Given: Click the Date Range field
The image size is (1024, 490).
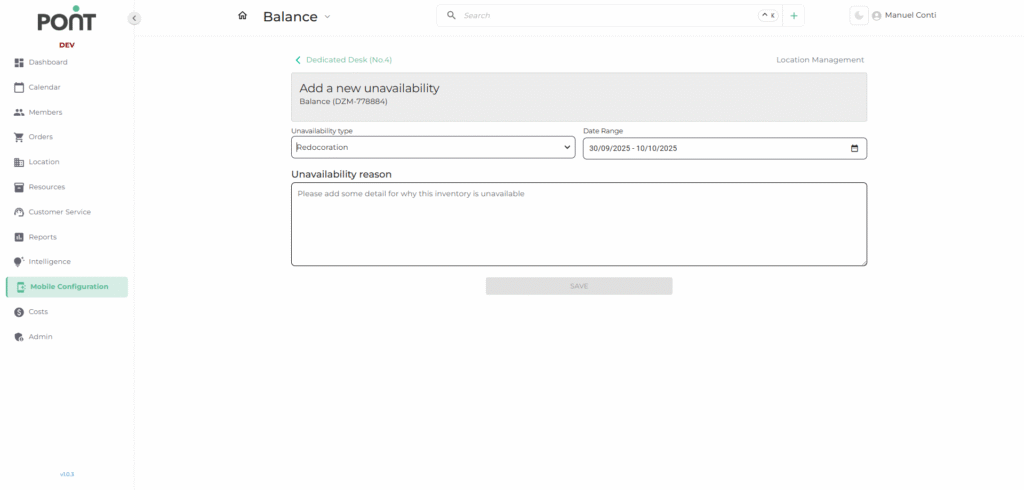Looking at the screenshot, I should coord(725,148).
